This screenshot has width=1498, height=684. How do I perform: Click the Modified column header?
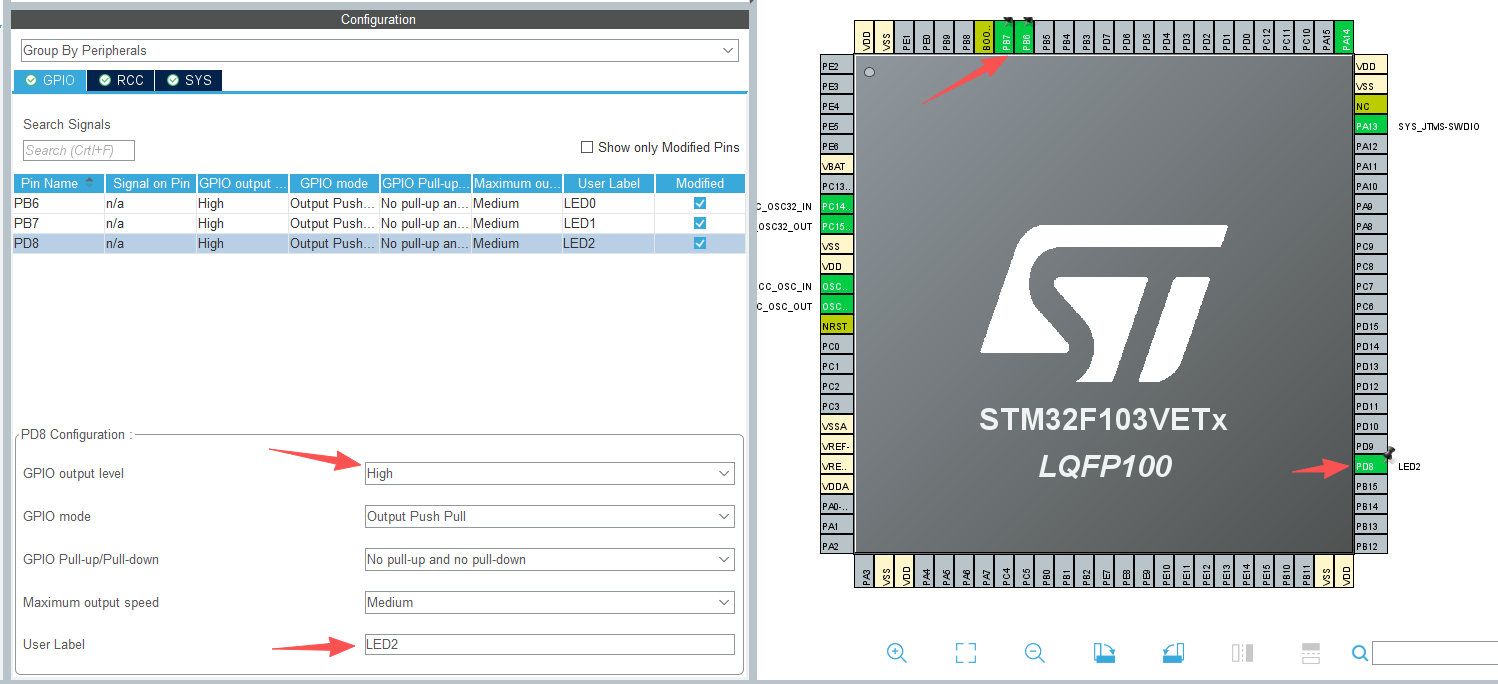700,183
